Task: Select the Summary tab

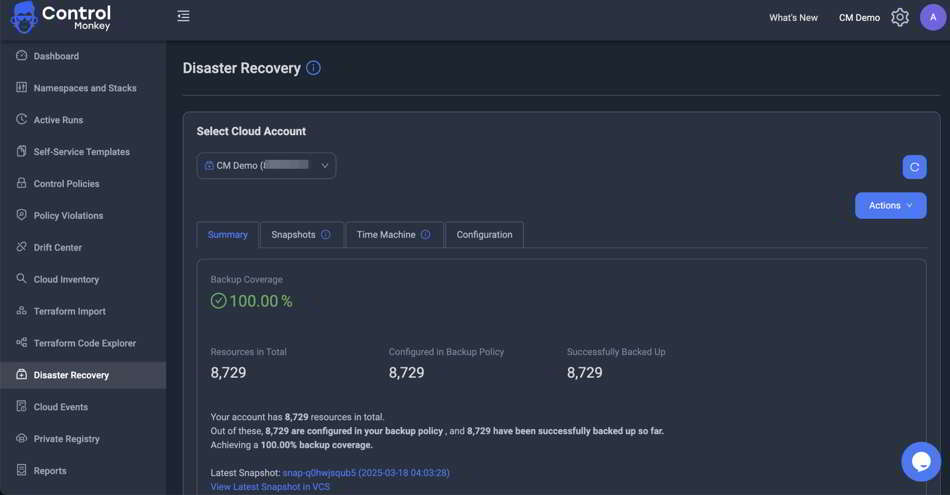Action: [227, 235]
